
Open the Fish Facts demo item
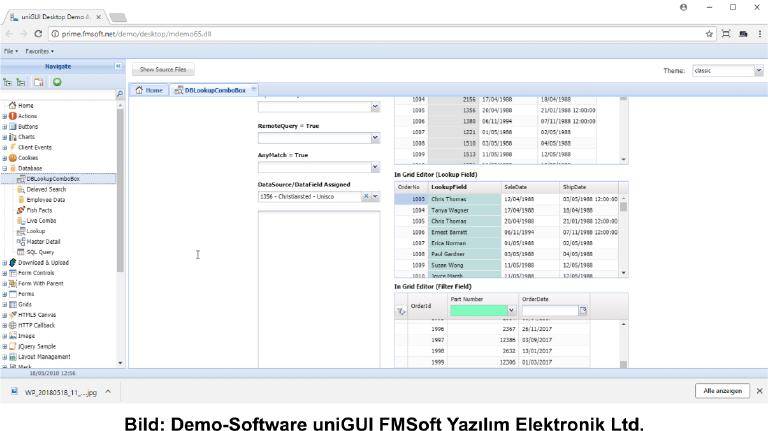tap(39, 210)
